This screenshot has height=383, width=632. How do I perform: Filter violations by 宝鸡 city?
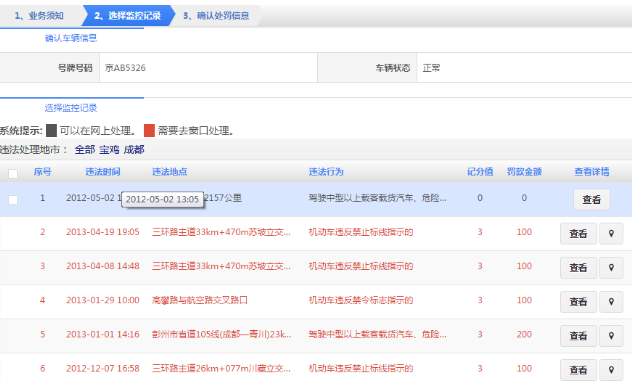click(109, 150)
